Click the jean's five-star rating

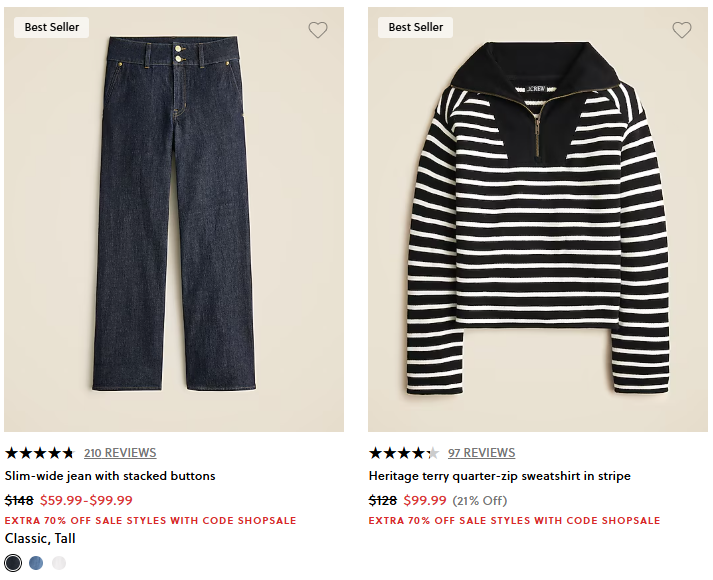coord(40,452)
